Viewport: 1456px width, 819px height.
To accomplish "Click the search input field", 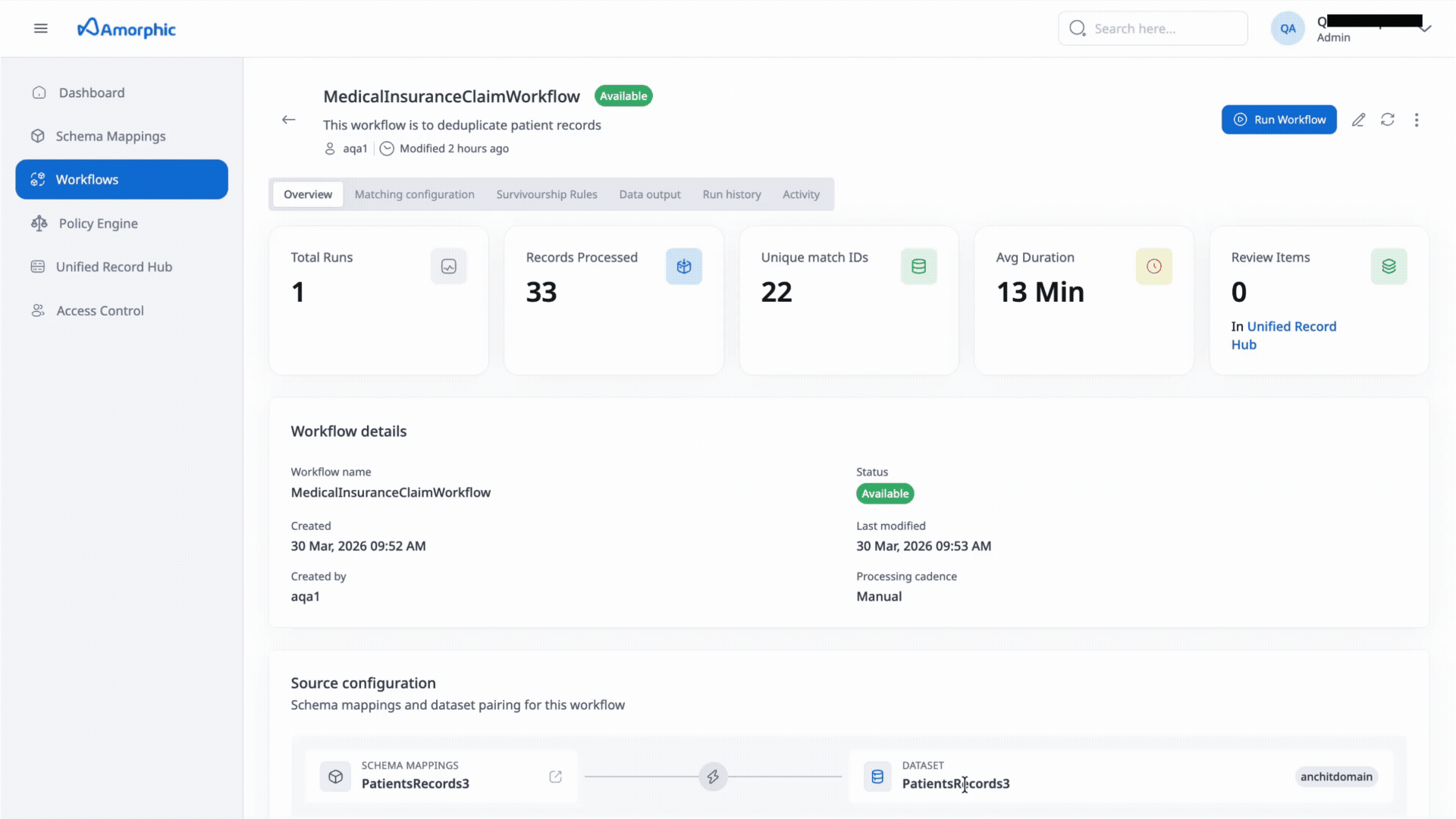I will pos(1153,28).
